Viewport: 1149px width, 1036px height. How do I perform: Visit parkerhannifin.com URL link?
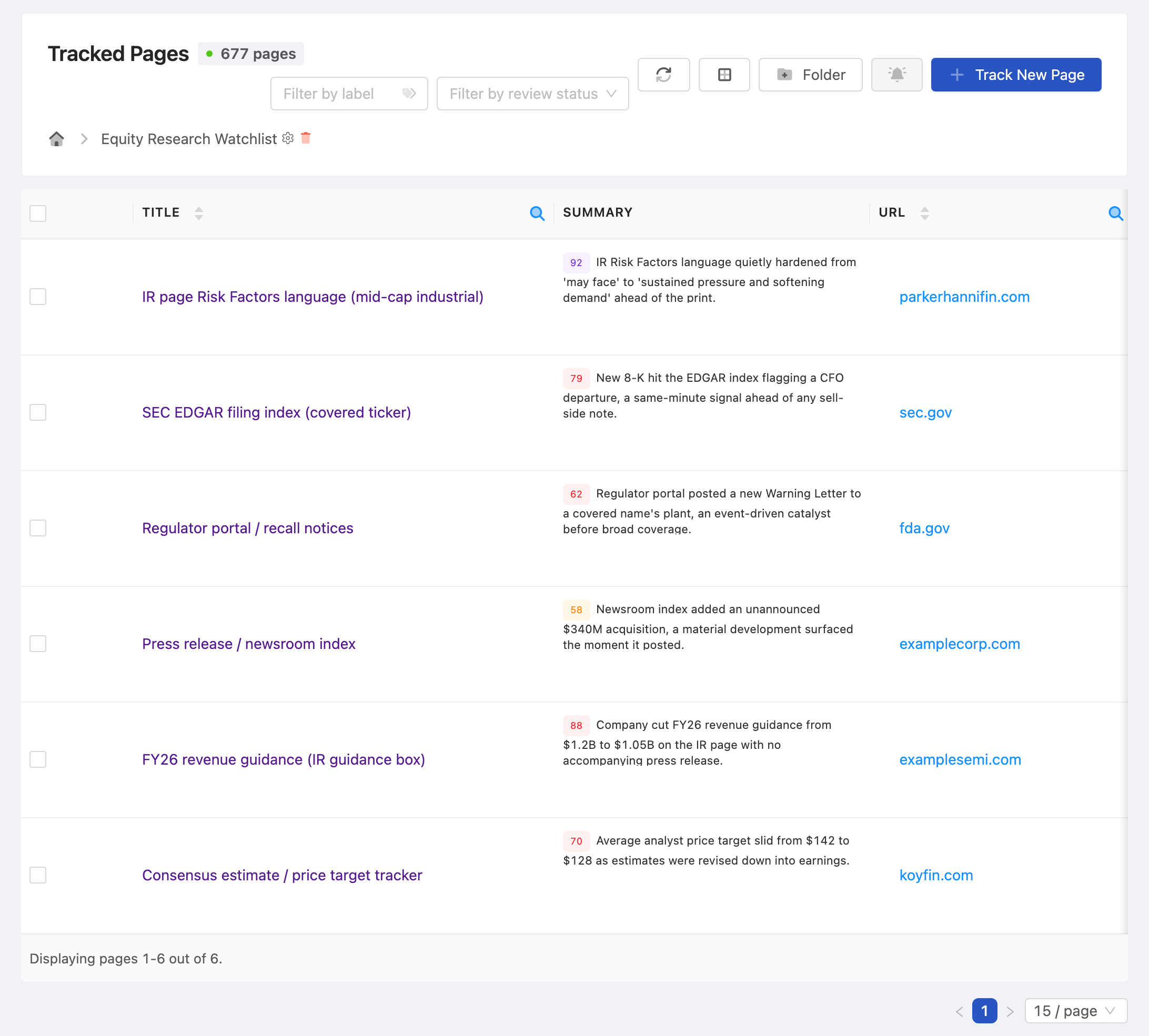(964, 297)
